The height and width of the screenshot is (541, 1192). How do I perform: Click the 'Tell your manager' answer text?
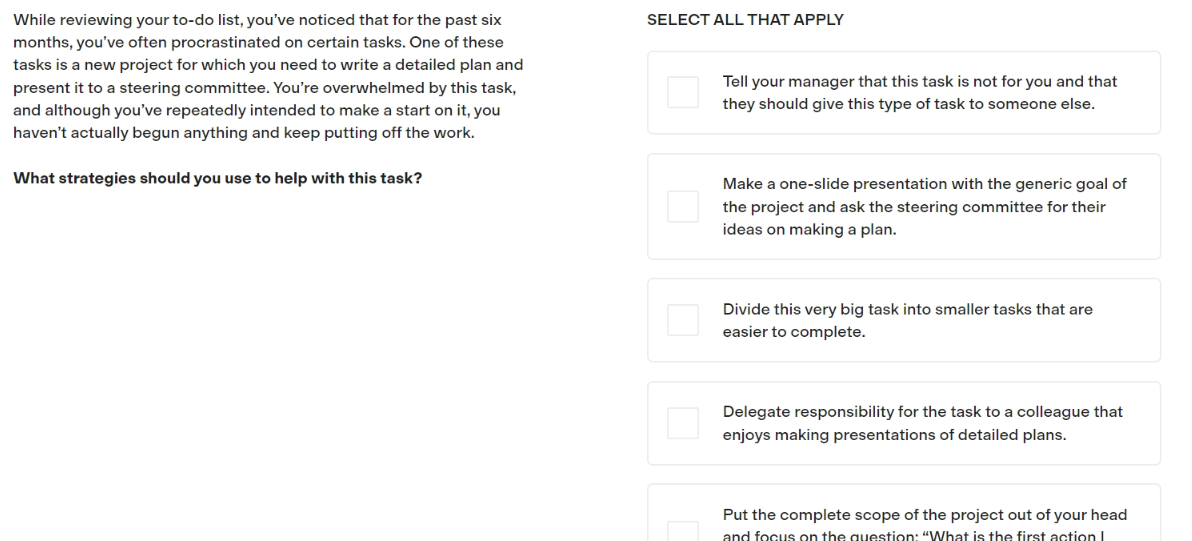[920, 93]
